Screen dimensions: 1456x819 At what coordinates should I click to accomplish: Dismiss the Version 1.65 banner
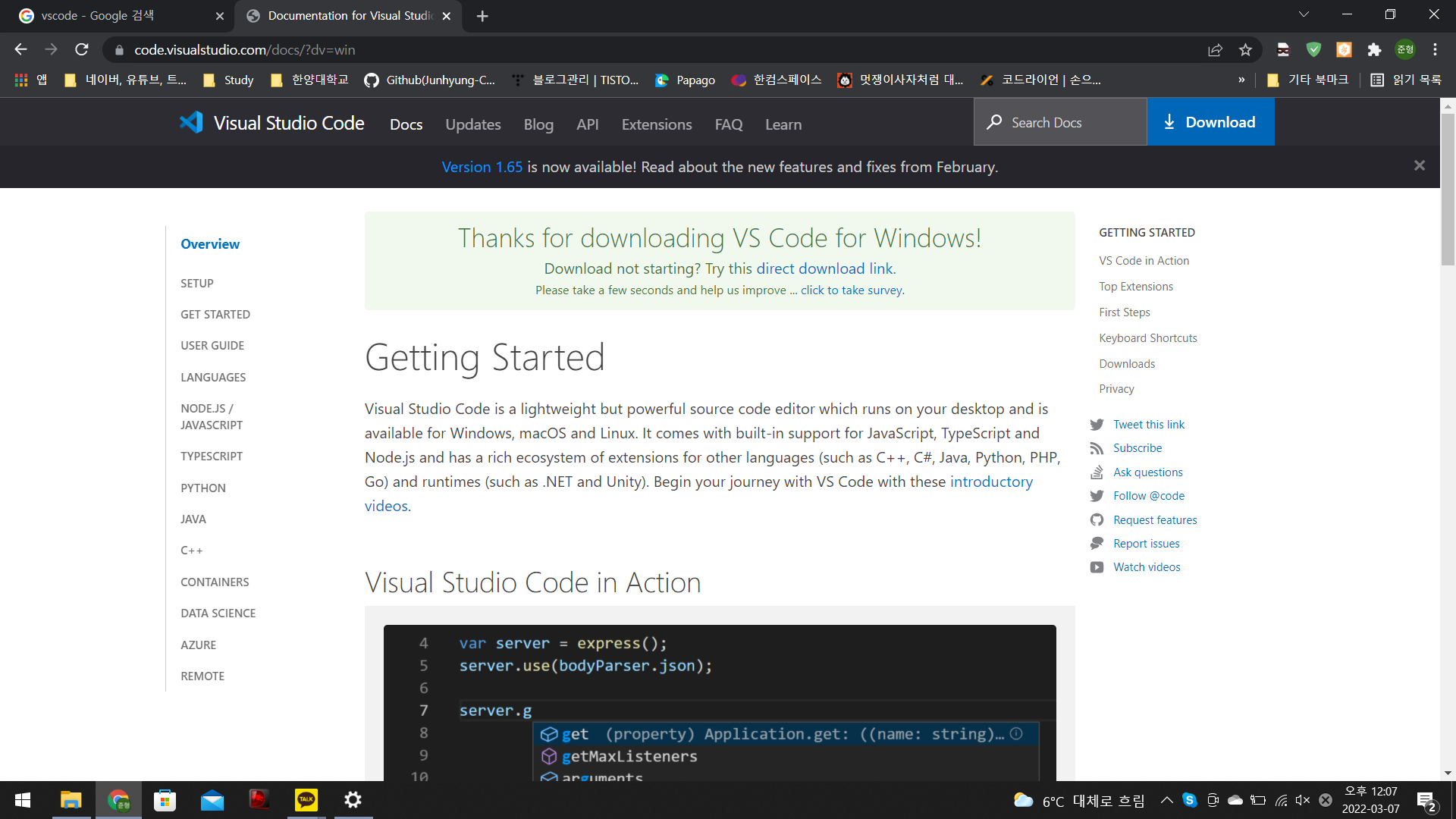(1419, 166)
